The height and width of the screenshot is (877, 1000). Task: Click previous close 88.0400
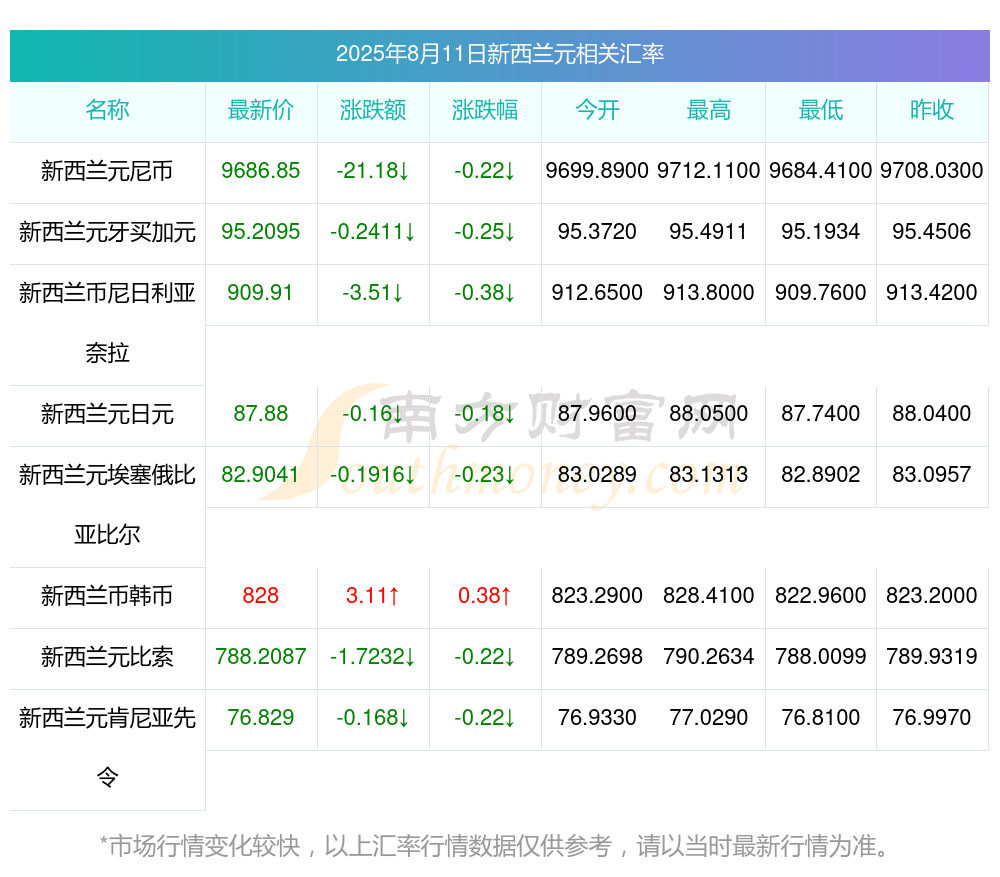[x=932, y=413]
